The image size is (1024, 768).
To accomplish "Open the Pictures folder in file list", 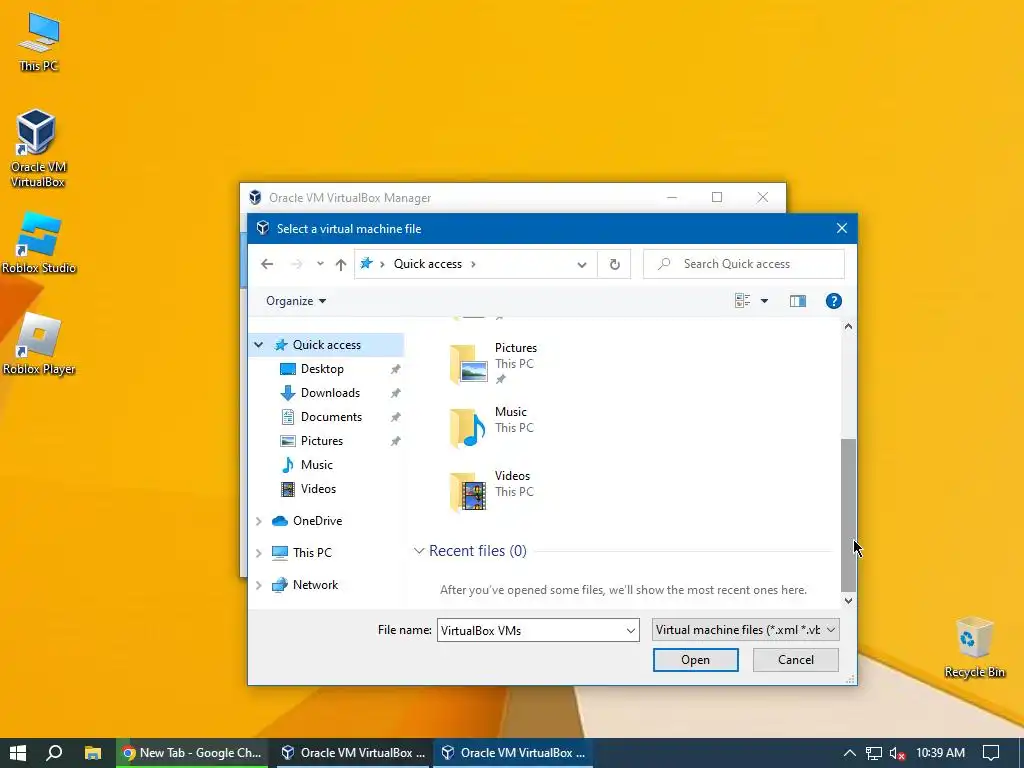I will click(x=494, y=362).
